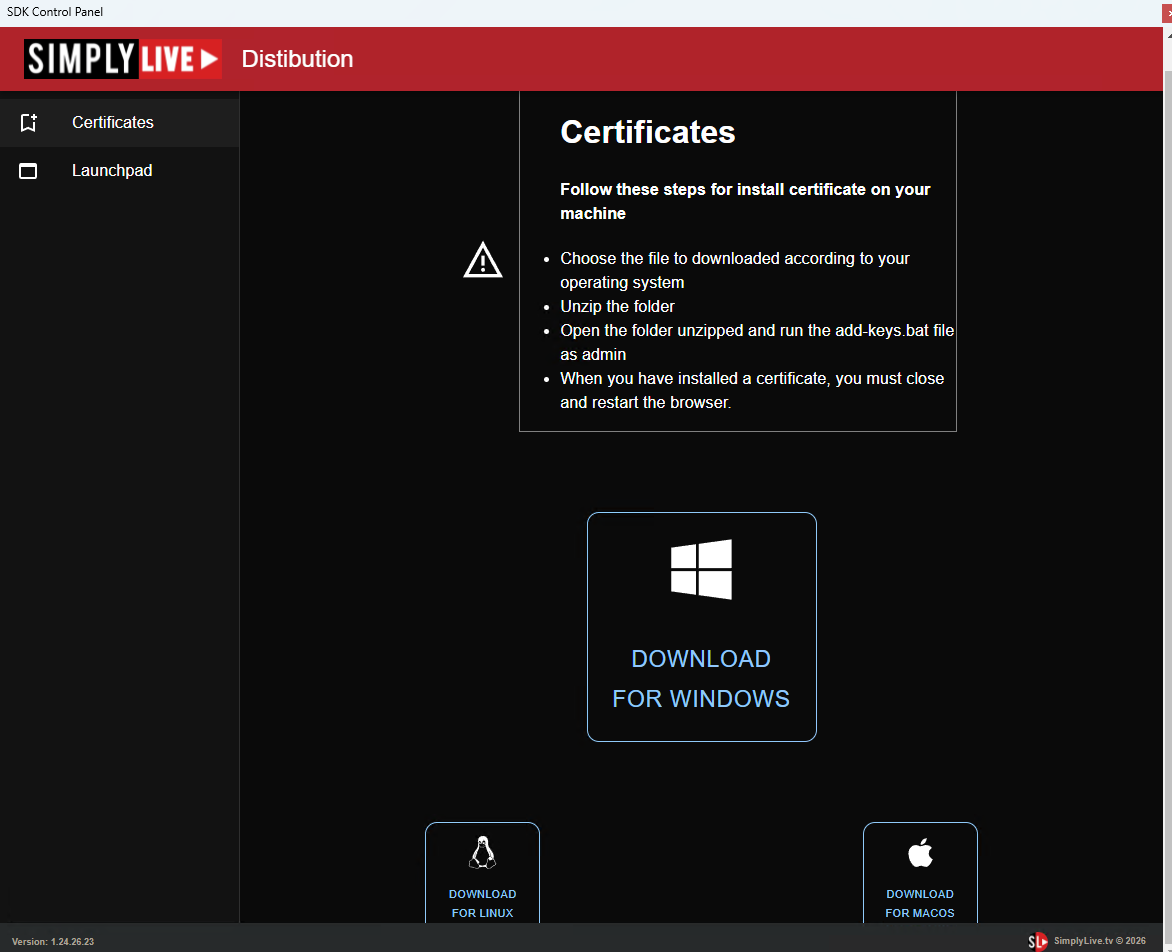Click the 'Unzip the folder' instruction line
The width and height of the screenshot is (1172, 952).
[617, 306]
